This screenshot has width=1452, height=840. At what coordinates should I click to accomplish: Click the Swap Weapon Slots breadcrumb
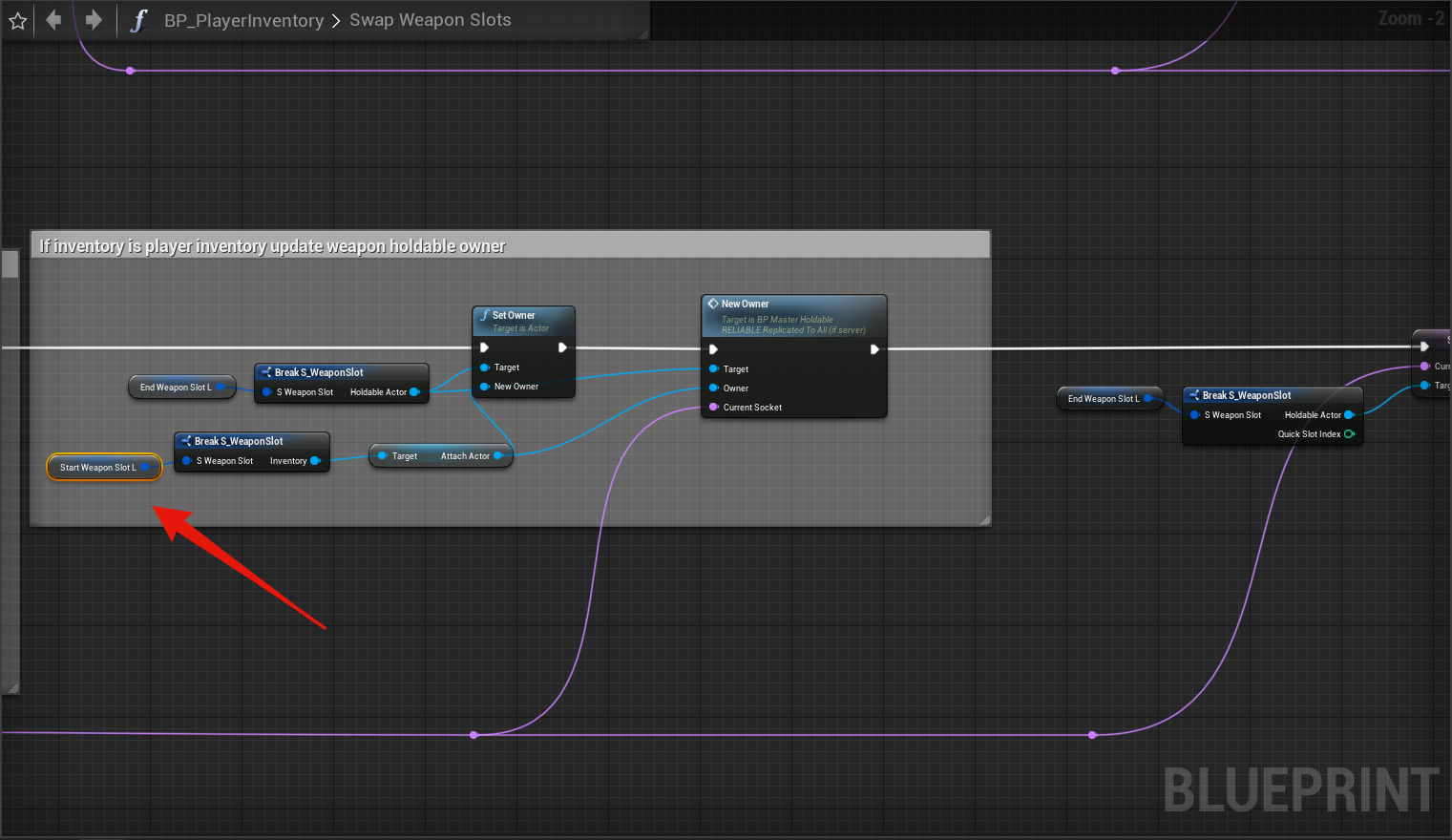(x=430, y=20)
